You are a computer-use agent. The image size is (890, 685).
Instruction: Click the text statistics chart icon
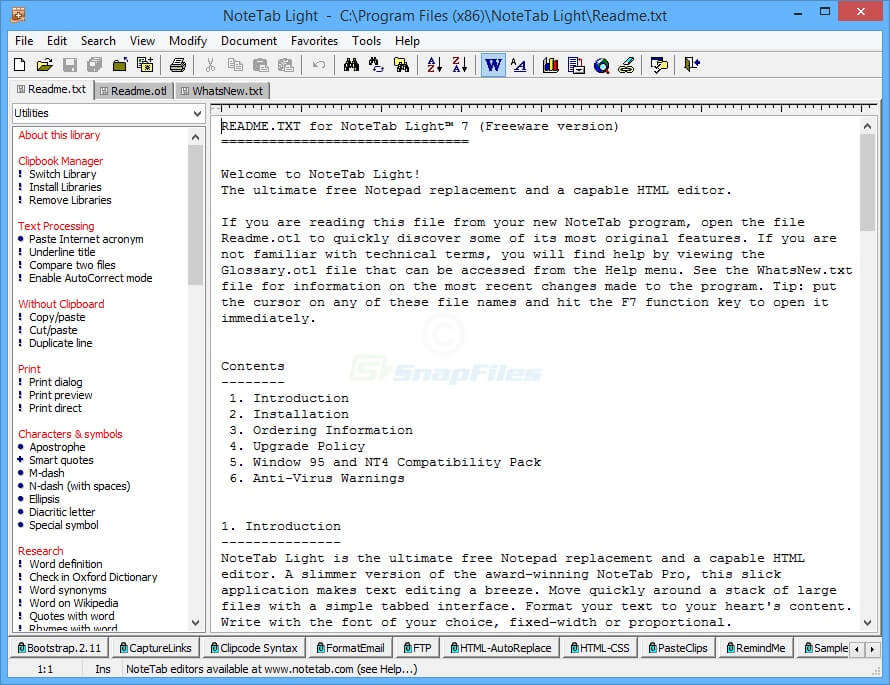[x=551, y=65]
